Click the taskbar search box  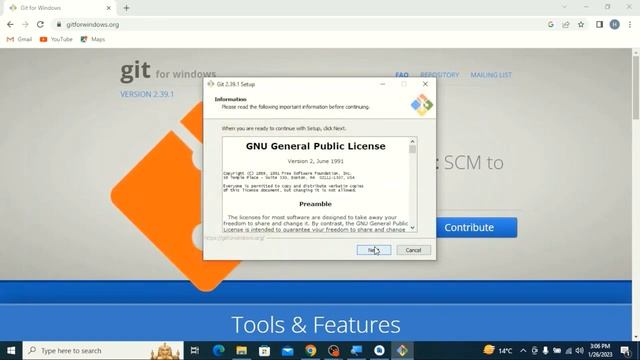click(x=103, y=351)
